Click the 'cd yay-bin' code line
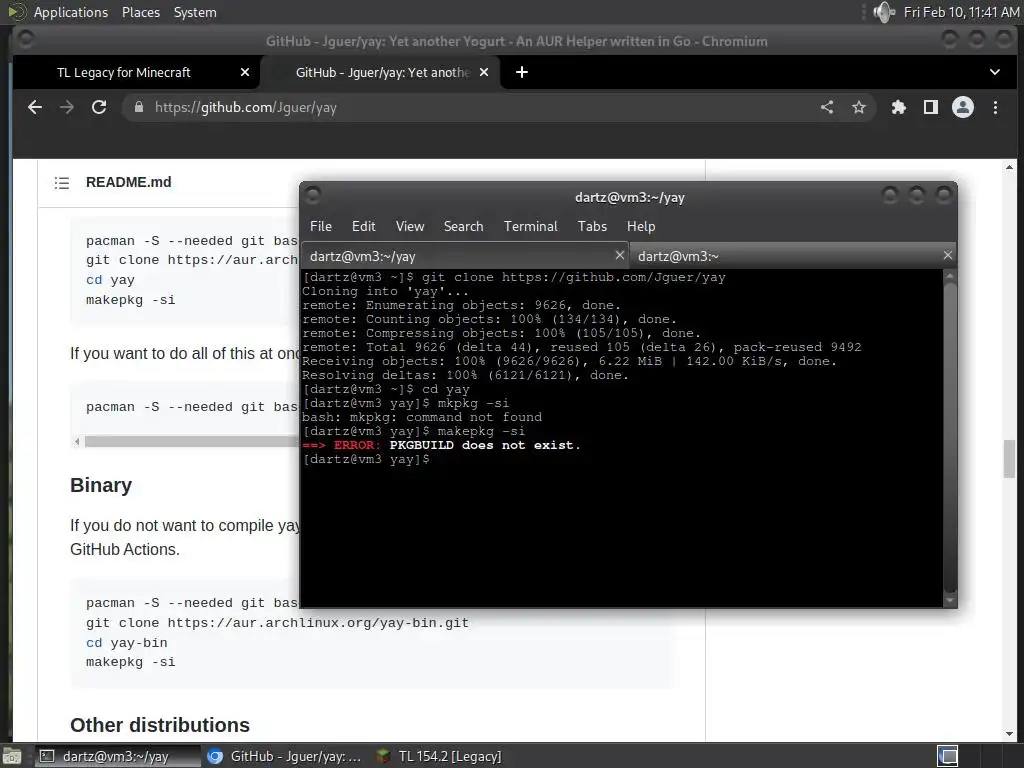1024x768 pixels. tap(127, 643)
